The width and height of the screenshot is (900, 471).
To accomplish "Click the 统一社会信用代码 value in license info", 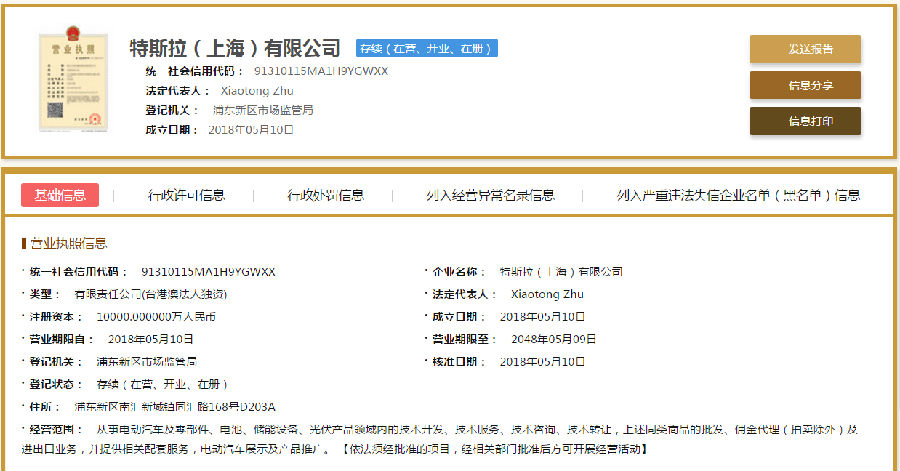I will (x=208, y=272).
